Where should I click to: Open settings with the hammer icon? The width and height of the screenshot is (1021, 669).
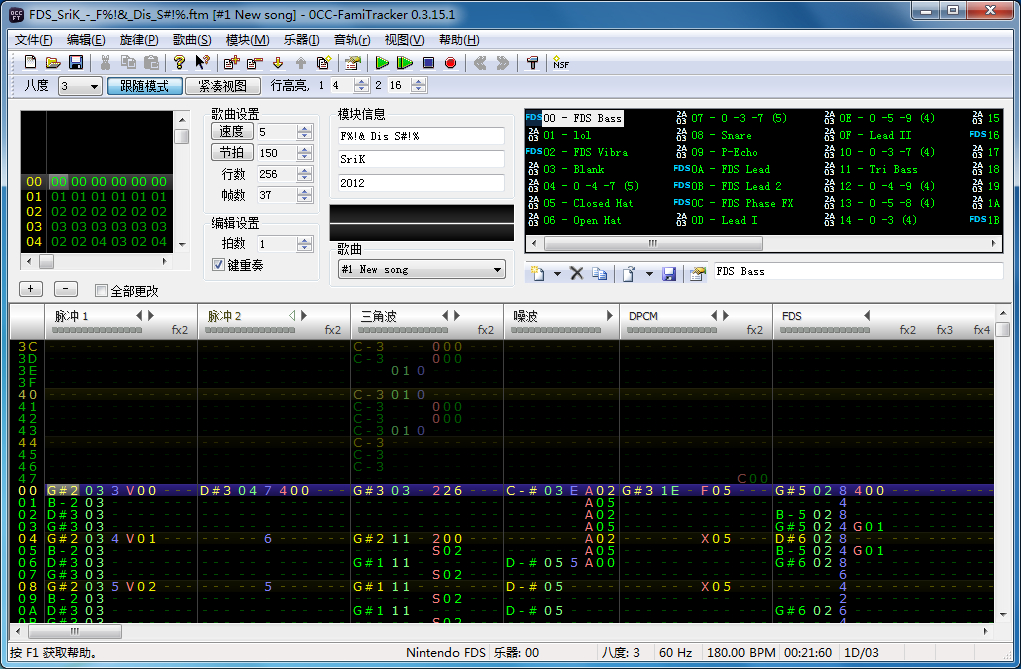tap(532, 63)
